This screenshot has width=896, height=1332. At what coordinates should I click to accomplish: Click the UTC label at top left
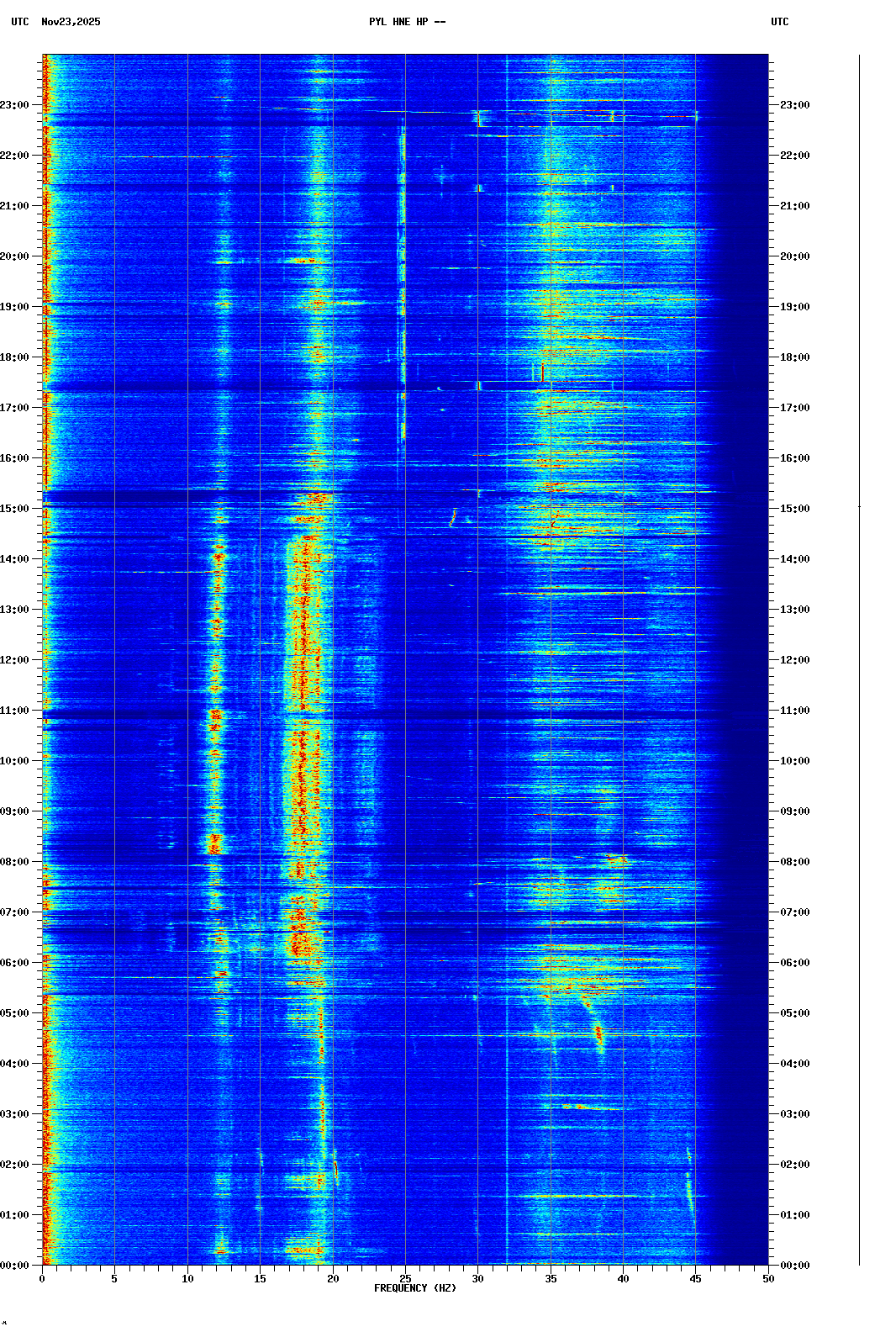[19, 22]
